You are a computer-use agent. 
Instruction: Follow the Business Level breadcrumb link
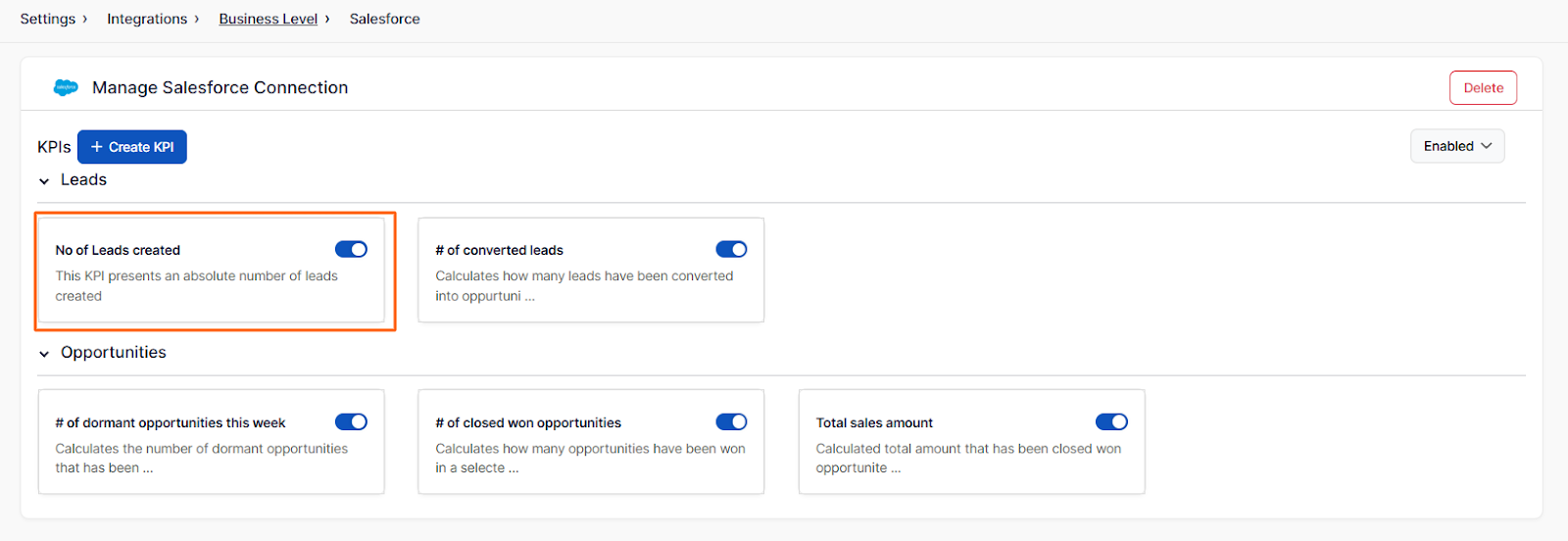pyautogui.click(x=269, y=19)
